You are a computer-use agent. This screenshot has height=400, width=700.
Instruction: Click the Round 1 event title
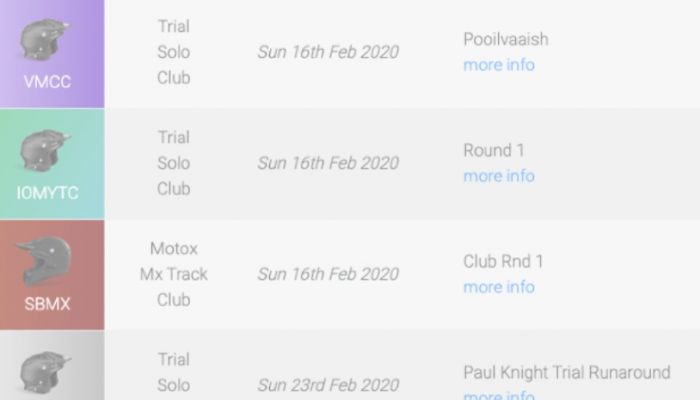click(x=494, y=150)
